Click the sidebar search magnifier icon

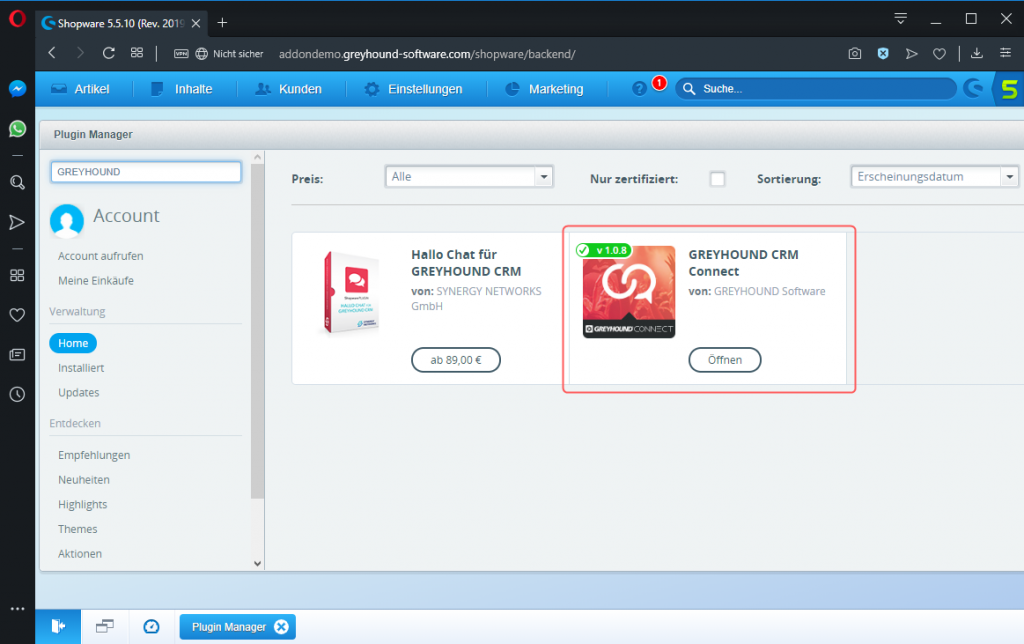18,182
